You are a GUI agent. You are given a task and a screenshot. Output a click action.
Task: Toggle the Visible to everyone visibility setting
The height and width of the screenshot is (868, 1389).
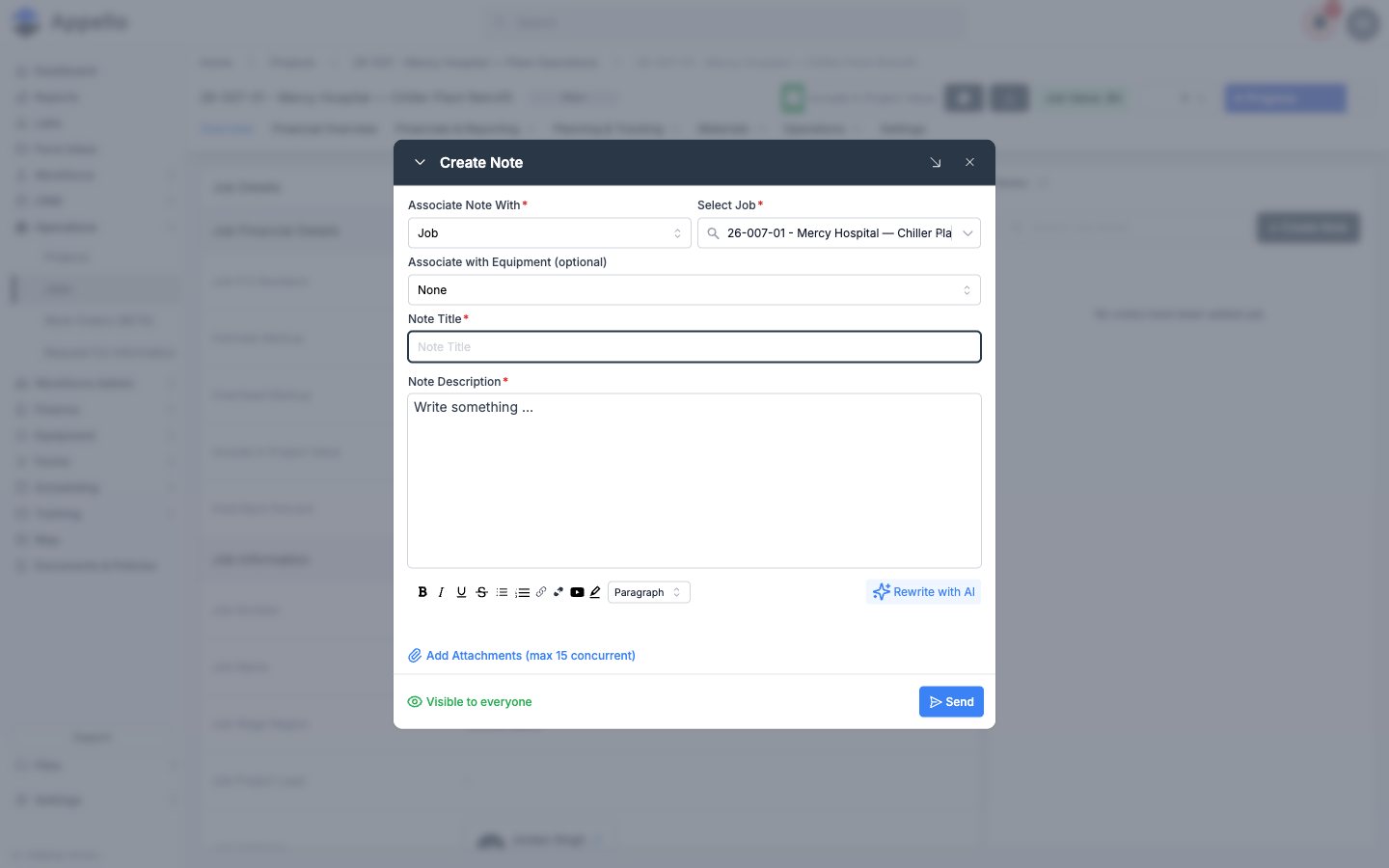coord(470,702)
